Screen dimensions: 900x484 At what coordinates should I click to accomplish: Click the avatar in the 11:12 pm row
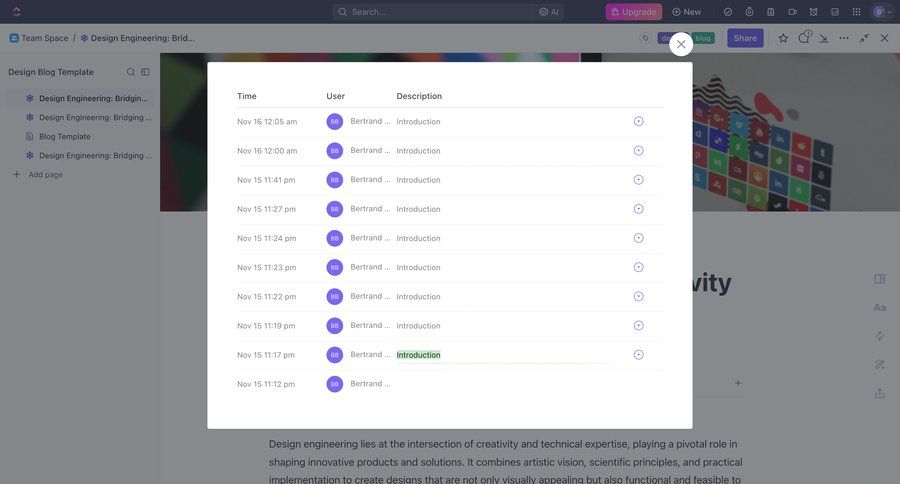[335, 384]
